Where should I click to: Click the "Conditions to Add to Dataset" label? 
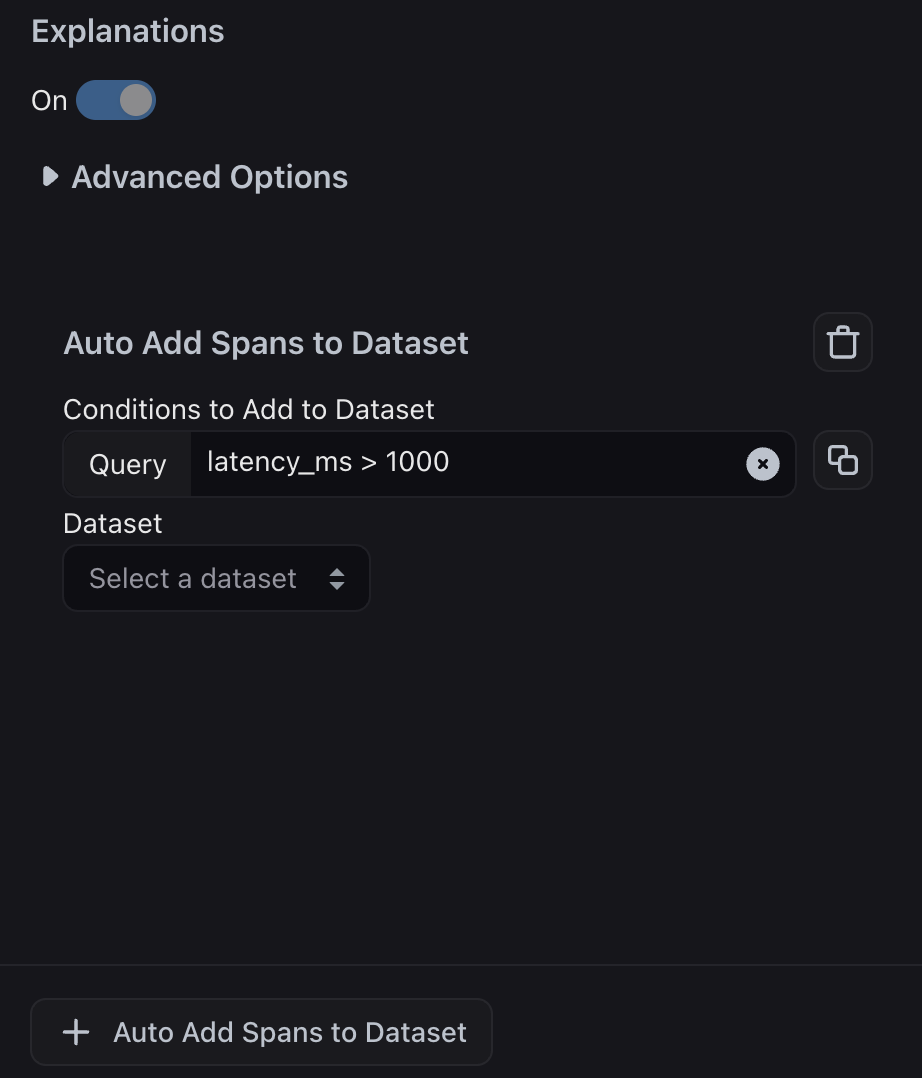coord(249,409)
